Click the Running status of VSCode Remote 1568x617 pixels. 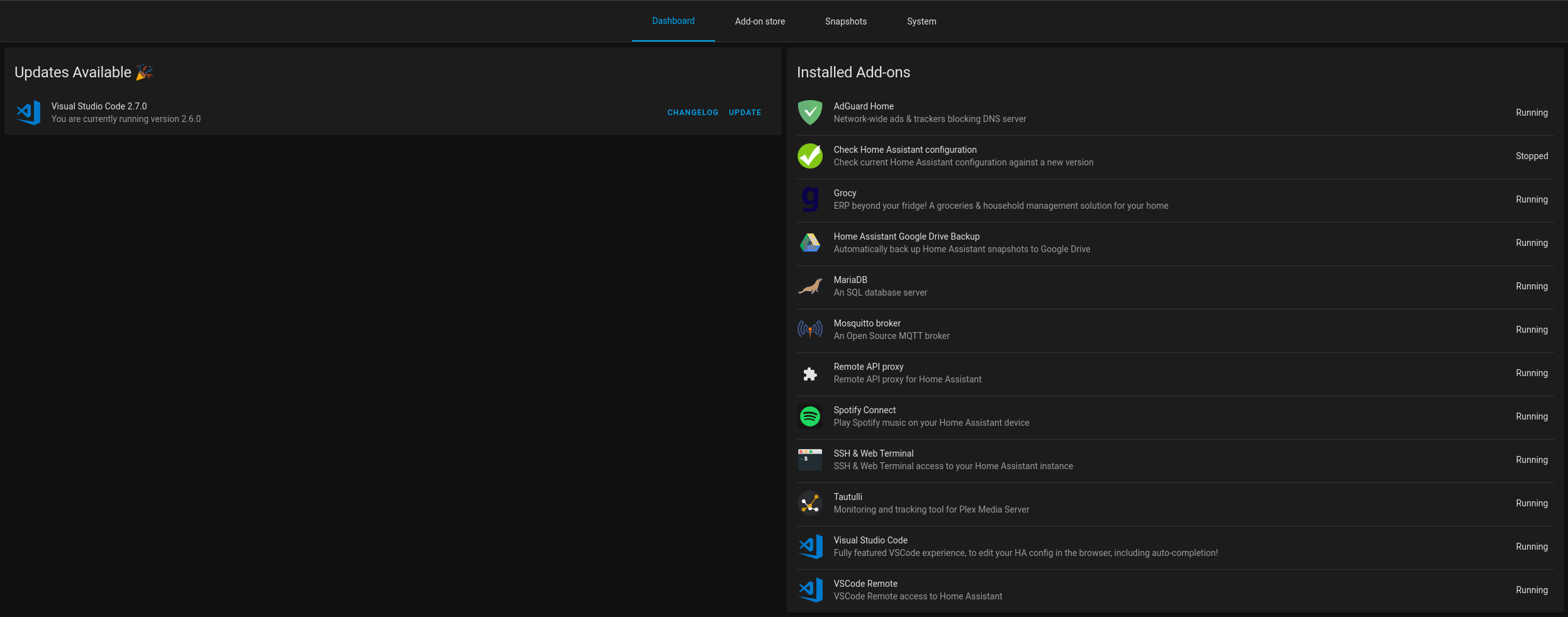click(1532, 590)
